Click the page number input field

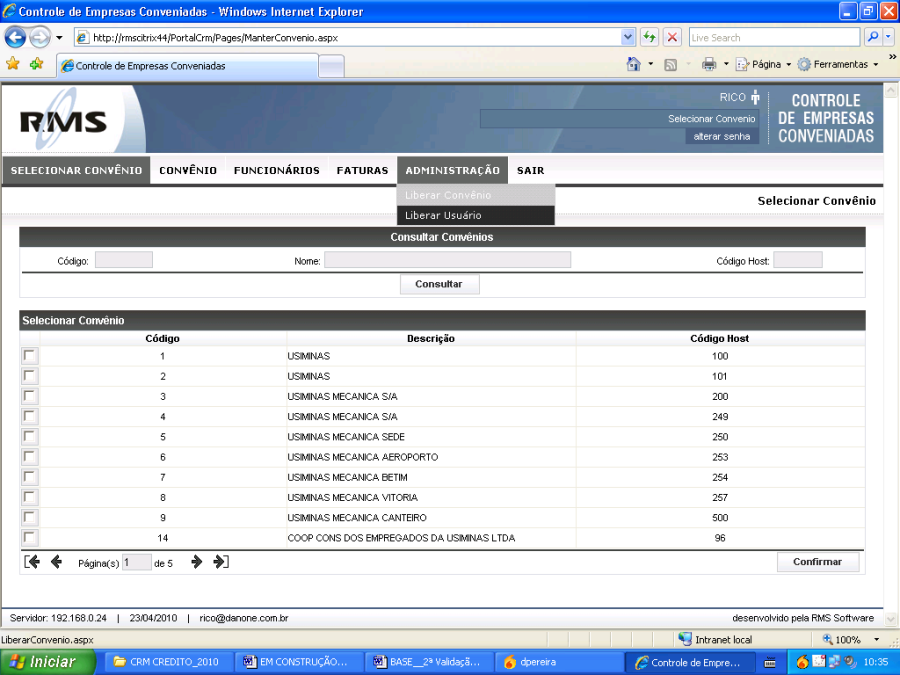[x=137, y=562]
